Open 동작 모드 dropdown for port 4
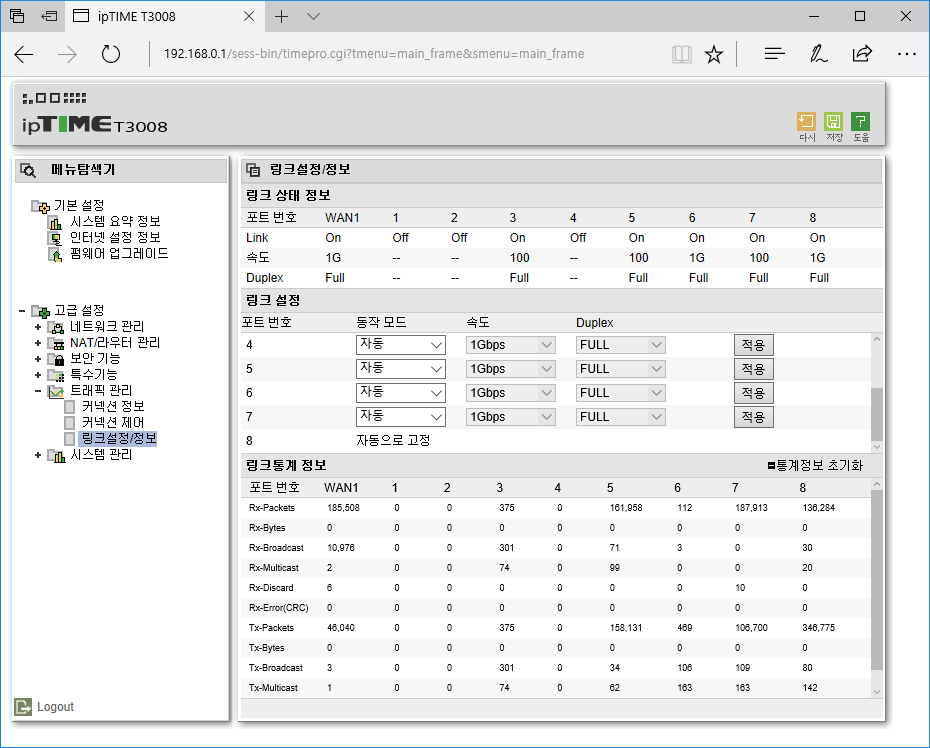Image resolution: width=930 pixels, height=748 pixels. click(400, 345)
